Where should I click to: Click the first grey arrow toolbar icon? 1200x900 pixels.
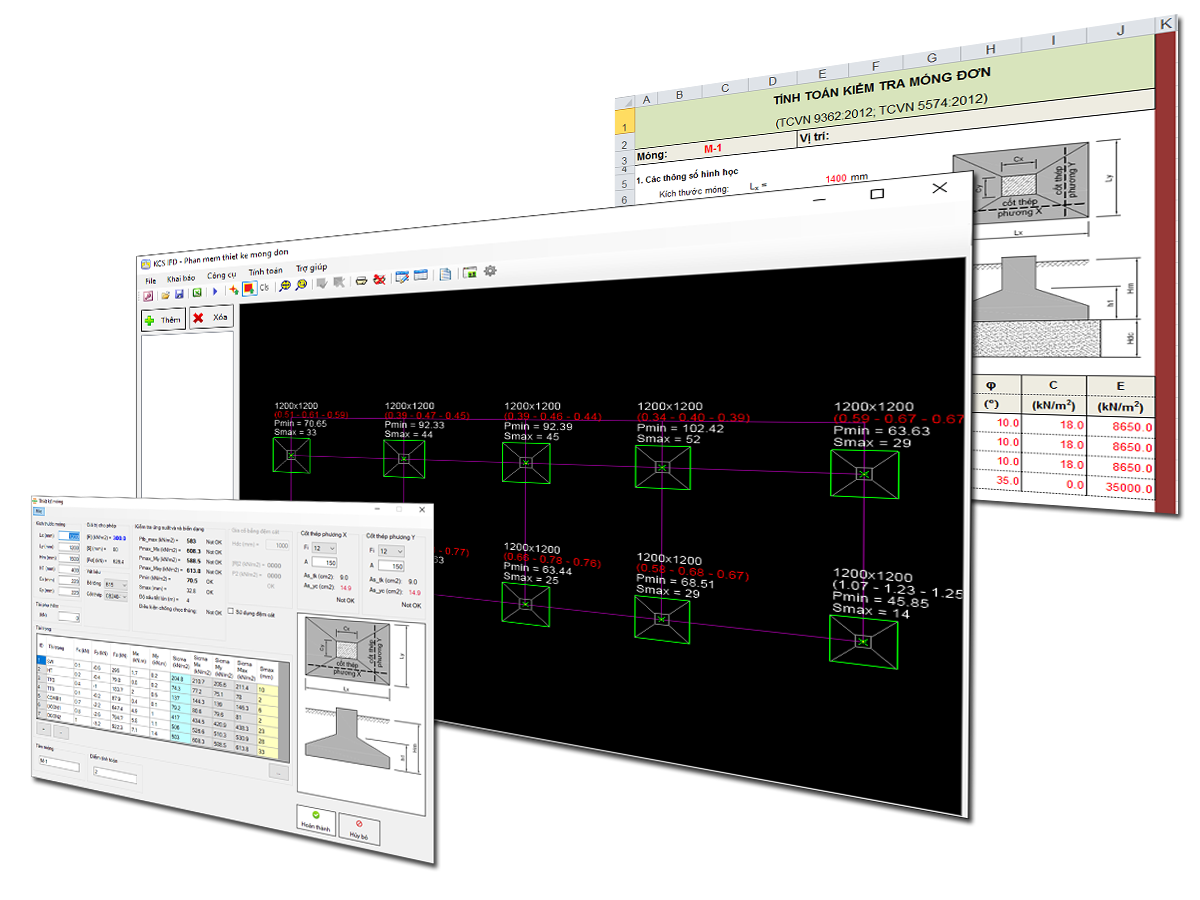coord(322,283)
